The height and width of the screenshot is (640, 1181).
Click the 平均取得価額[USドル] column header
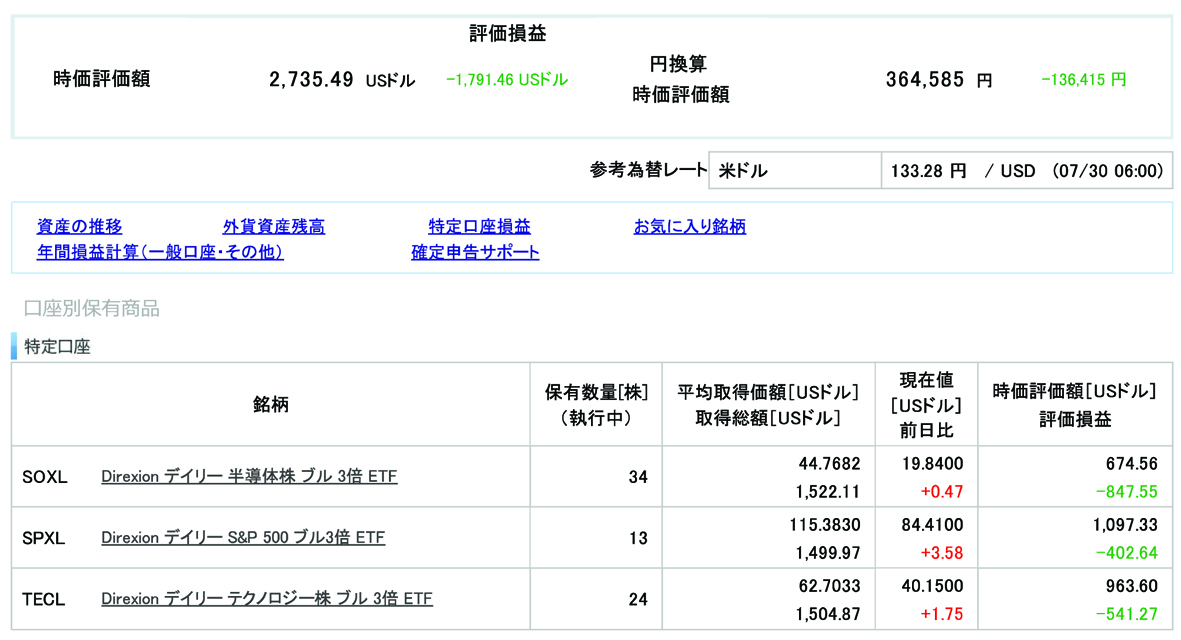click(768, 404)
